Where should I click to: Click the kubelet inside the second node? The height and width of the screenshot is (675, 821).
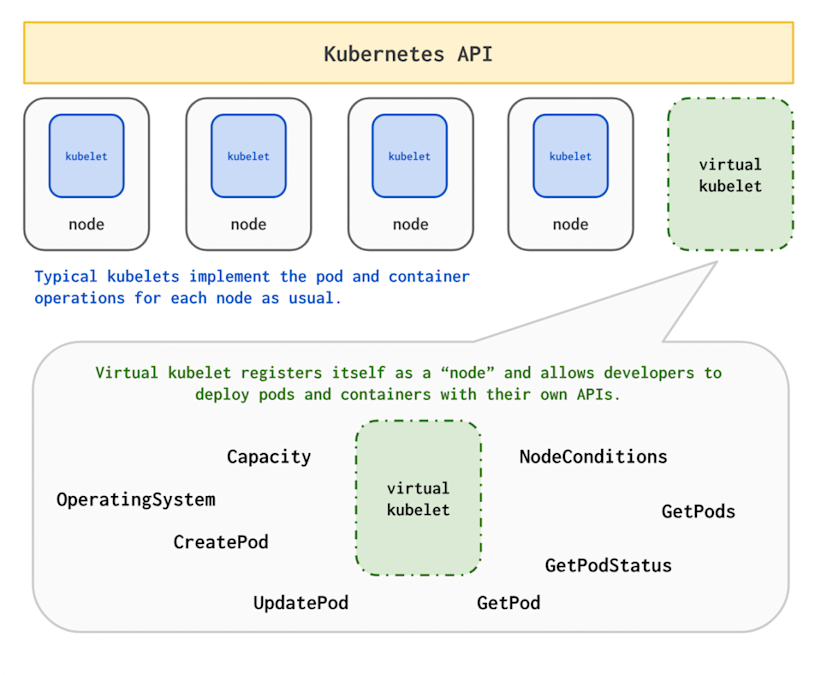tap(248, 156)
